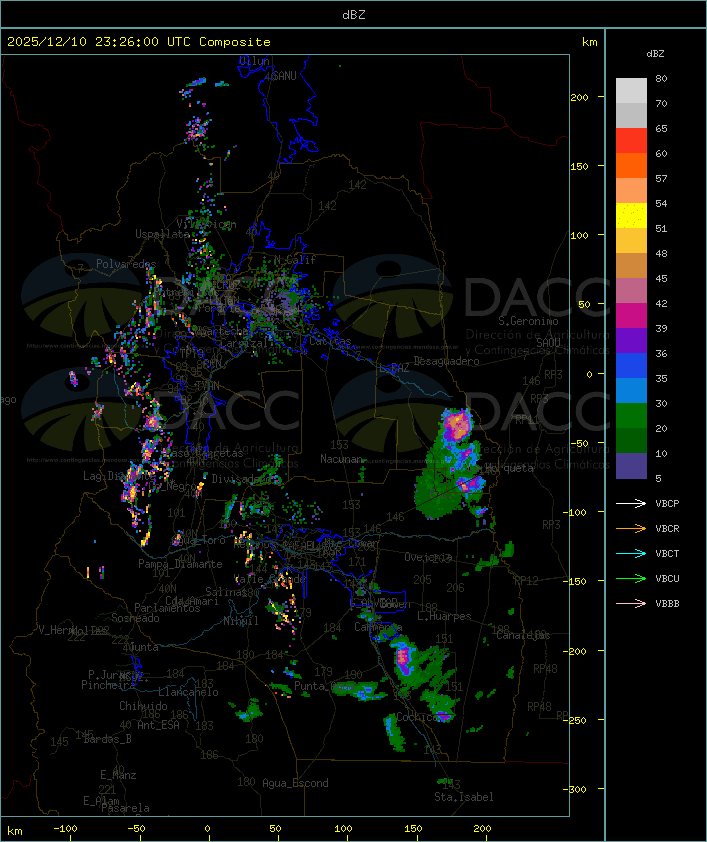This screenshot has width=707, height=842.
Task: Click the Pampa_Diamante map label
Action: (x=180, y=564)
